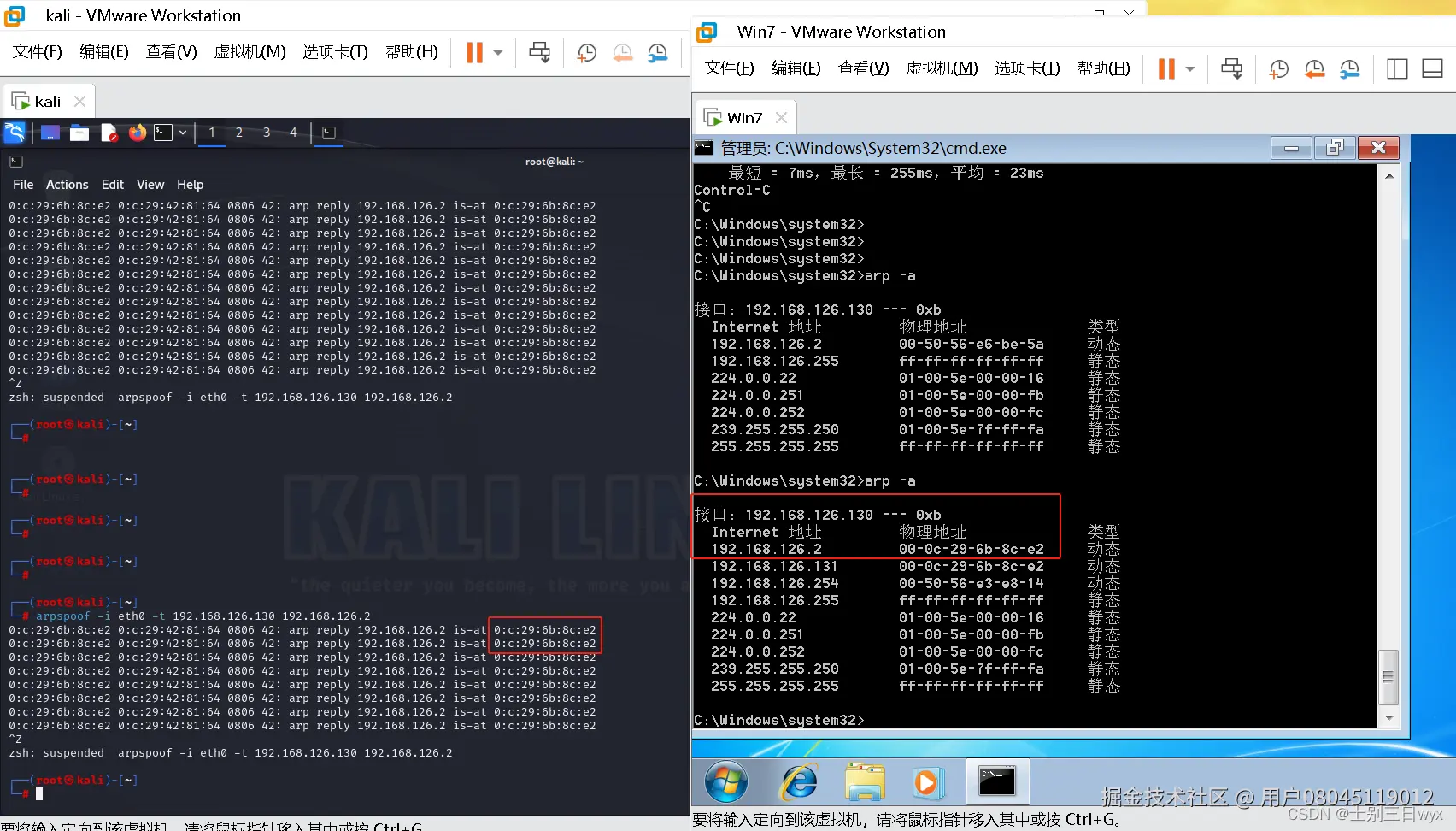This screenshot has height=831, width=1456.
Task: Open Windows Media Player from Win7 taskbar
Action: 926,782
